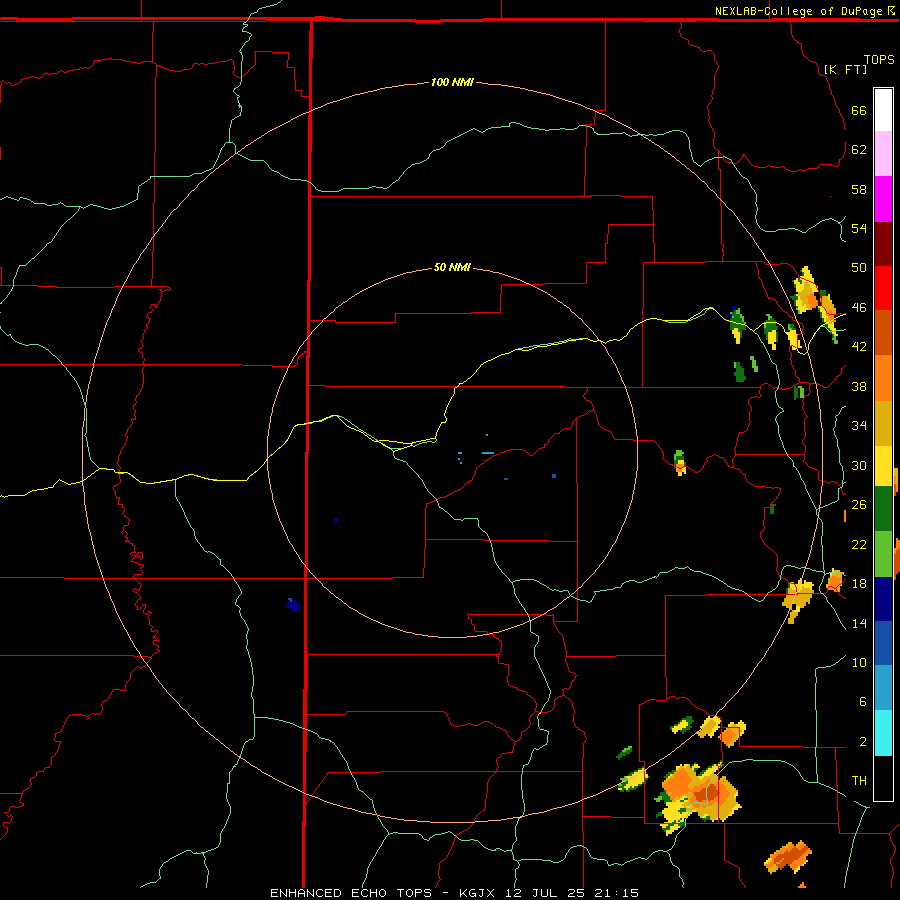The image size is (900, 900).
Task: Click the medium blue 18 kft swatch
Action: 883,643
